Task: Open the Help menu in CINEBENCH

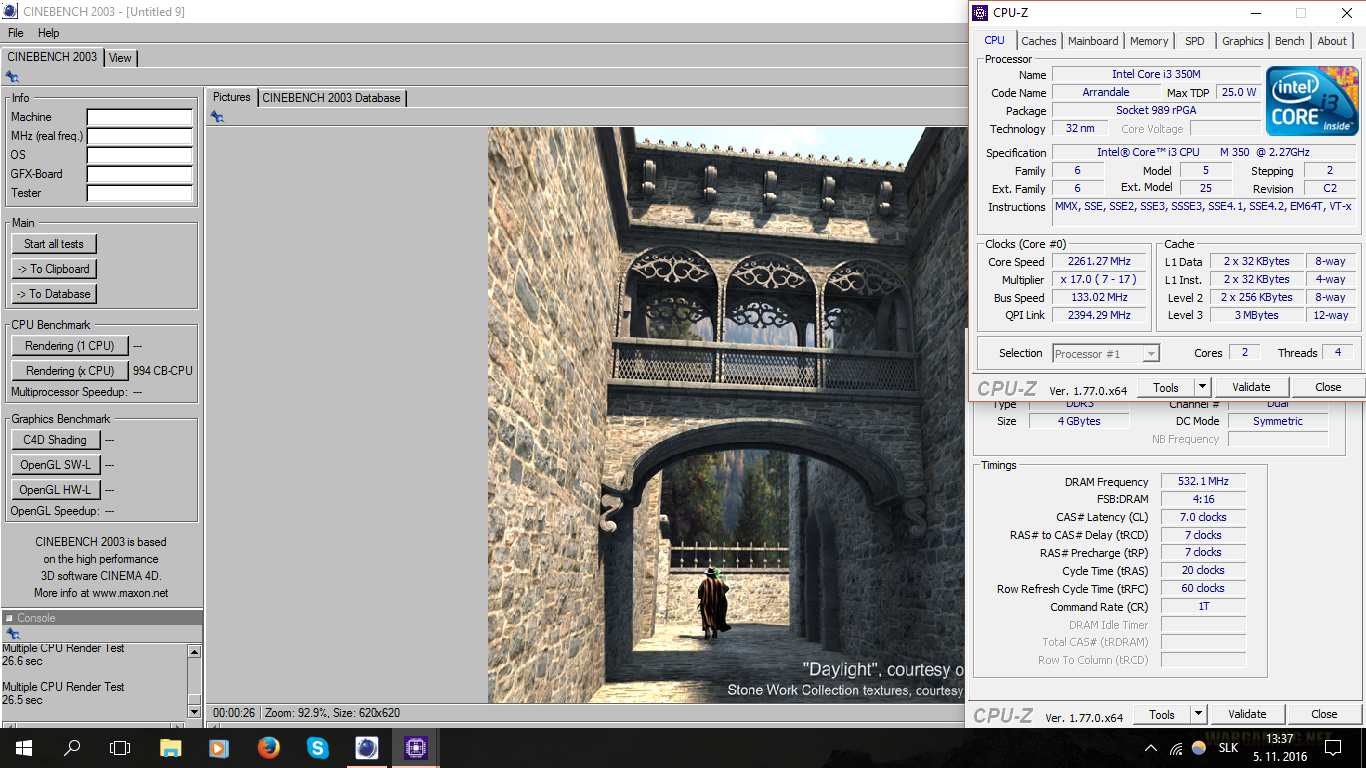Action: click(49, 33)
